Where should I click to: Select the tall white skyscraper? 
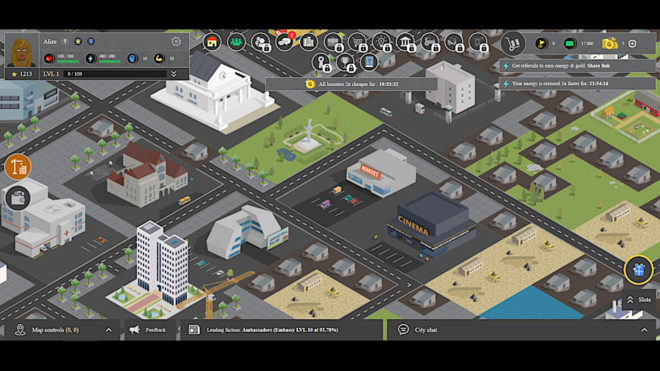162,263
